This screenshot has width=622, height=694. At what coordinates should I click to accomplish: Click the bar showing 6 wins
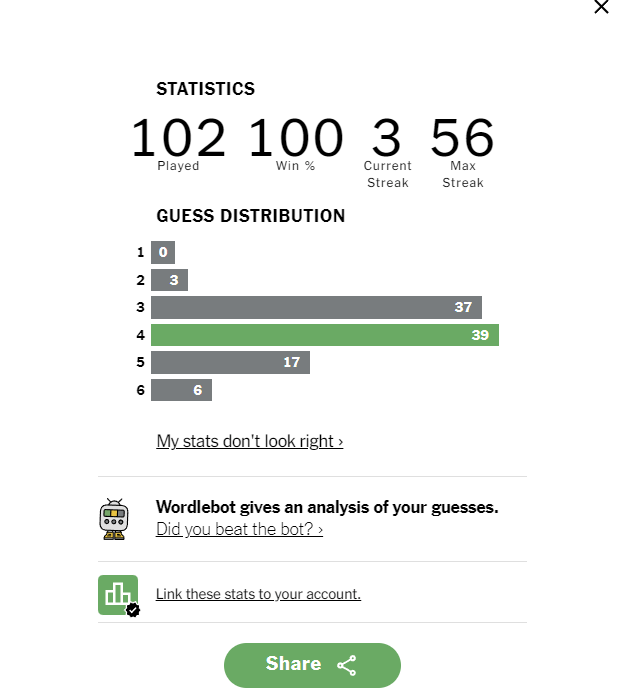pyautogui.click(x=181, y=390)
